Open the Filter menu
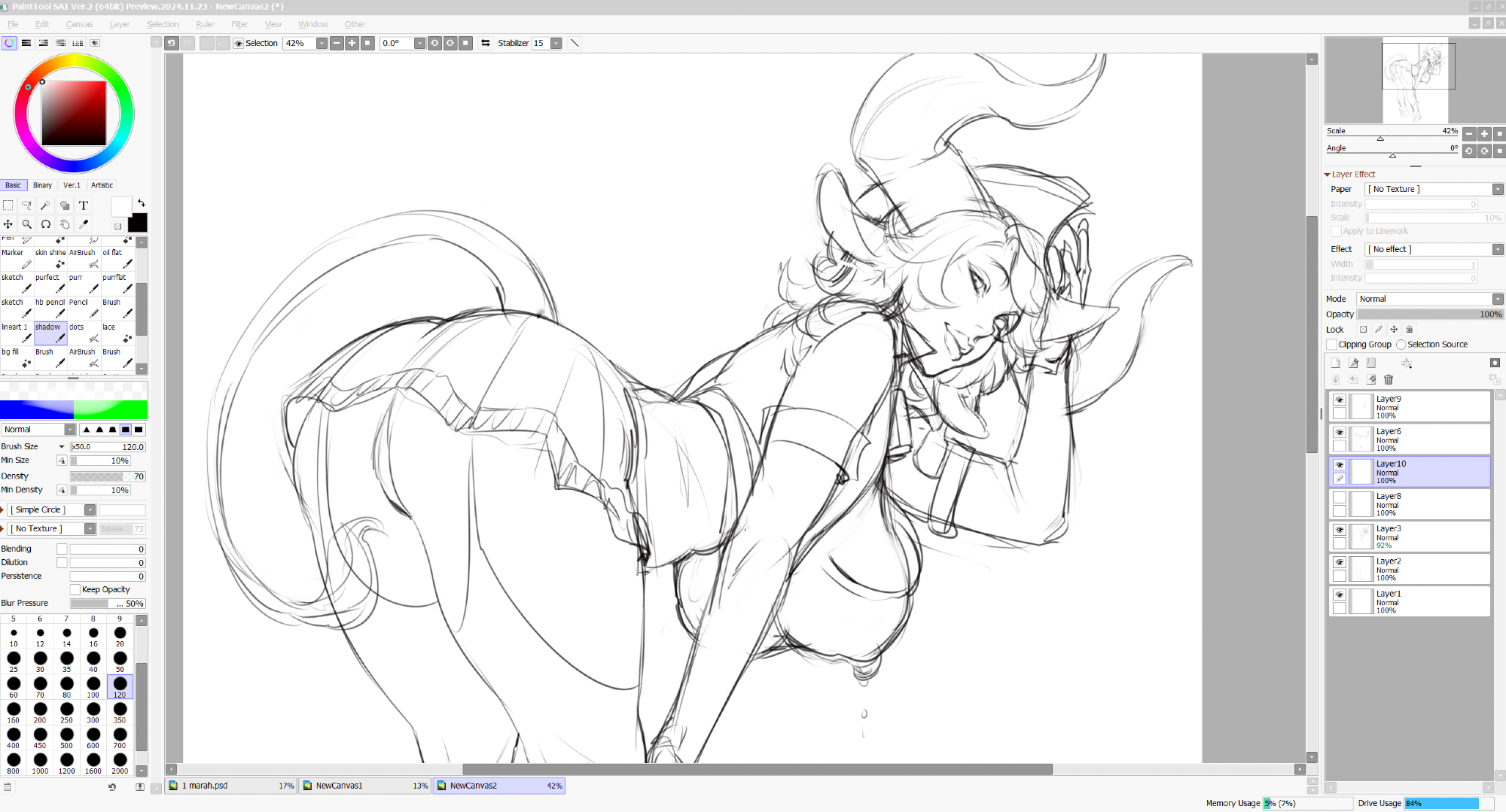Screen dimensions: 1506x812 tap(239, 24)
